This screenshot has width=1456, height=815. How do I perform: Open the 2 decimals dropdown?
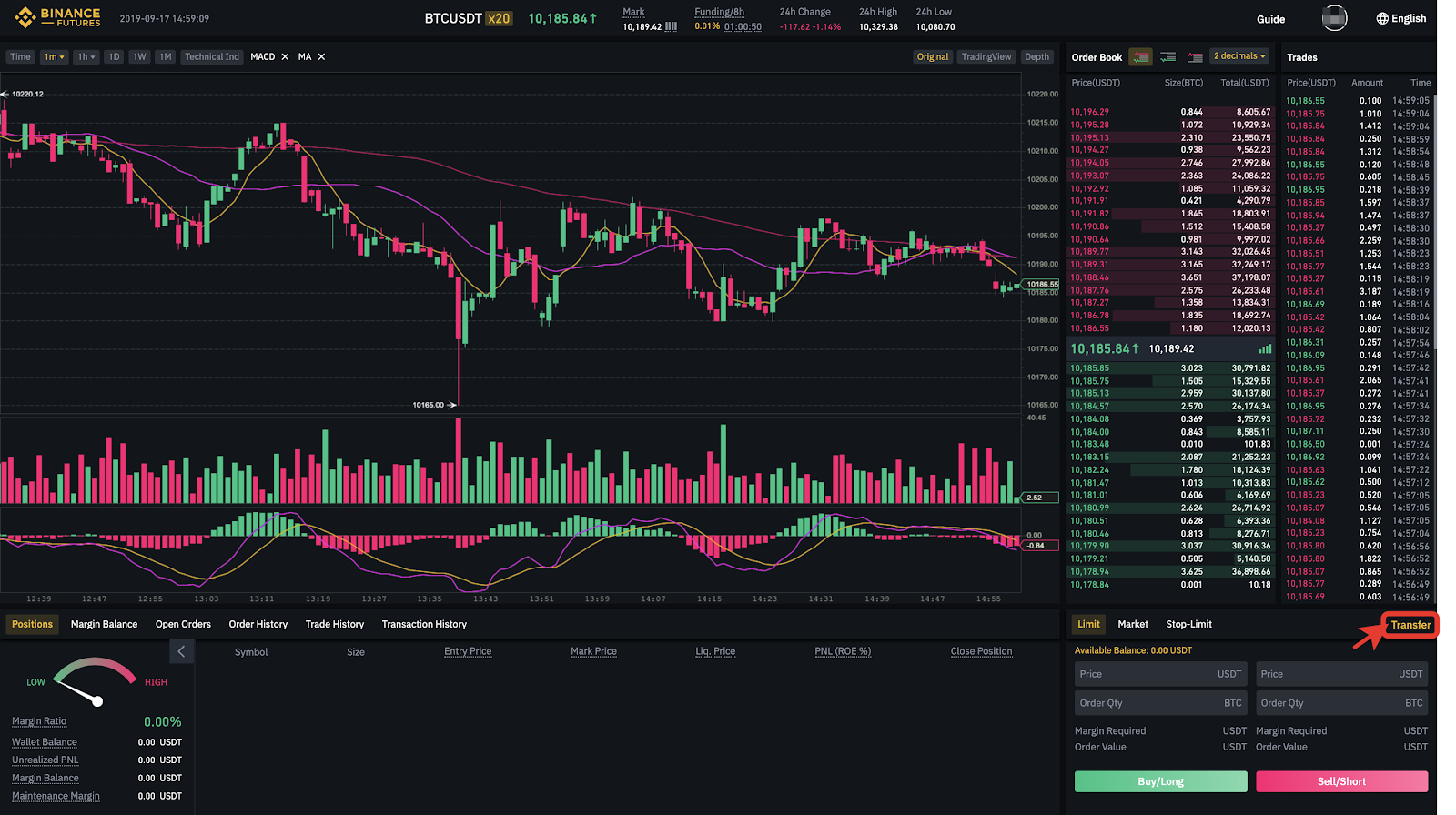point(1239,56)
